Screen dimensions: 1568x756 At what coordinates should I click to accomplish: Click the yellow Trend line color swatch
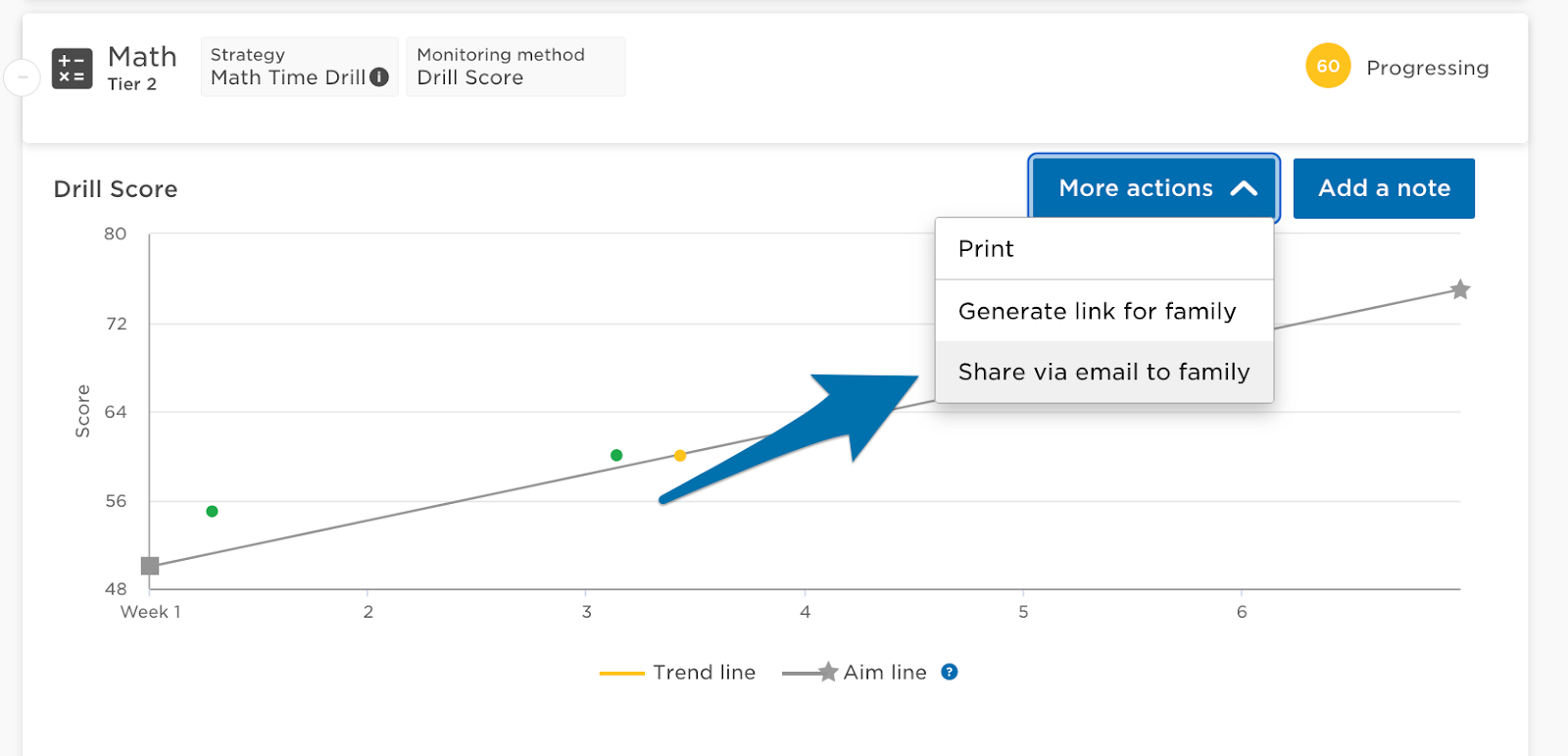coord(621,673)
